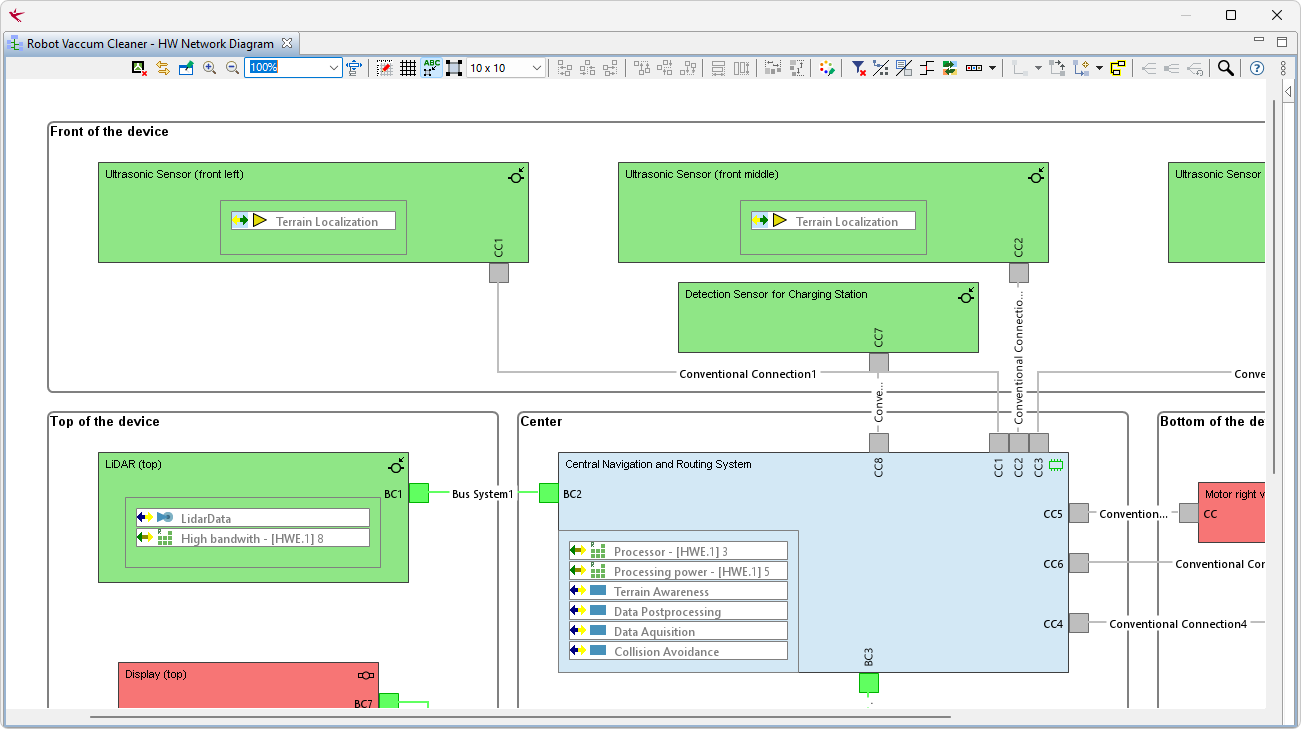Toggle the black-corner frame icon

(454, 68)
